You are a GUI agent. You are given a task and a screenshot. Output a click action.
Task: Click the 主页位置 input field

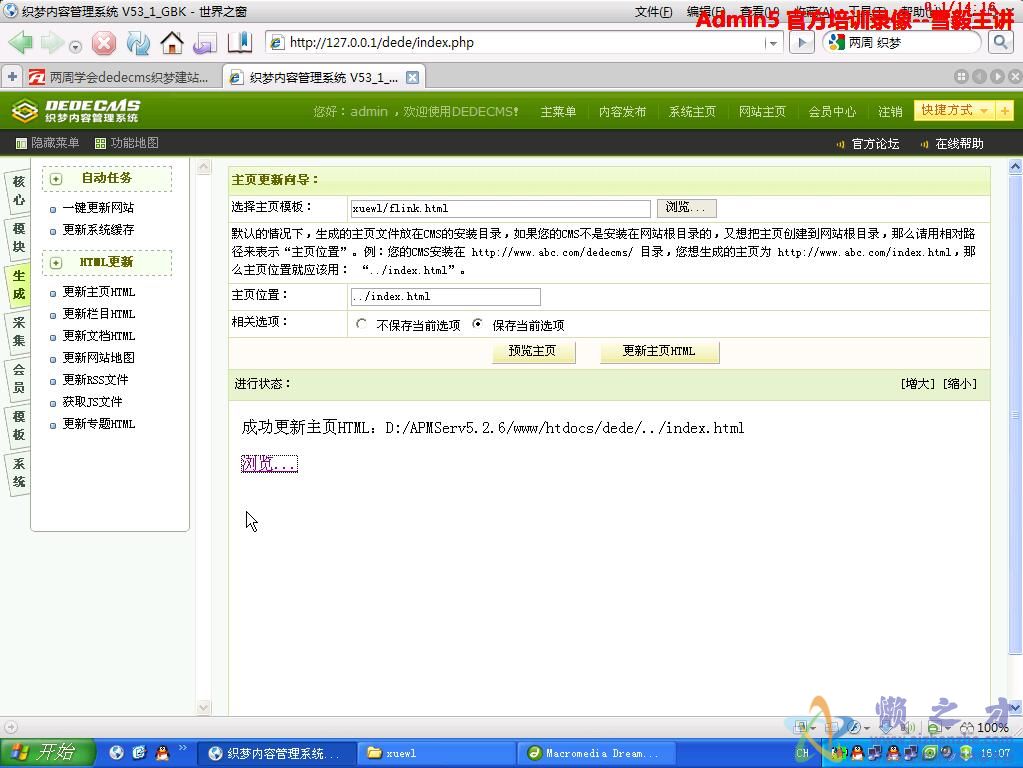point(445,296)
